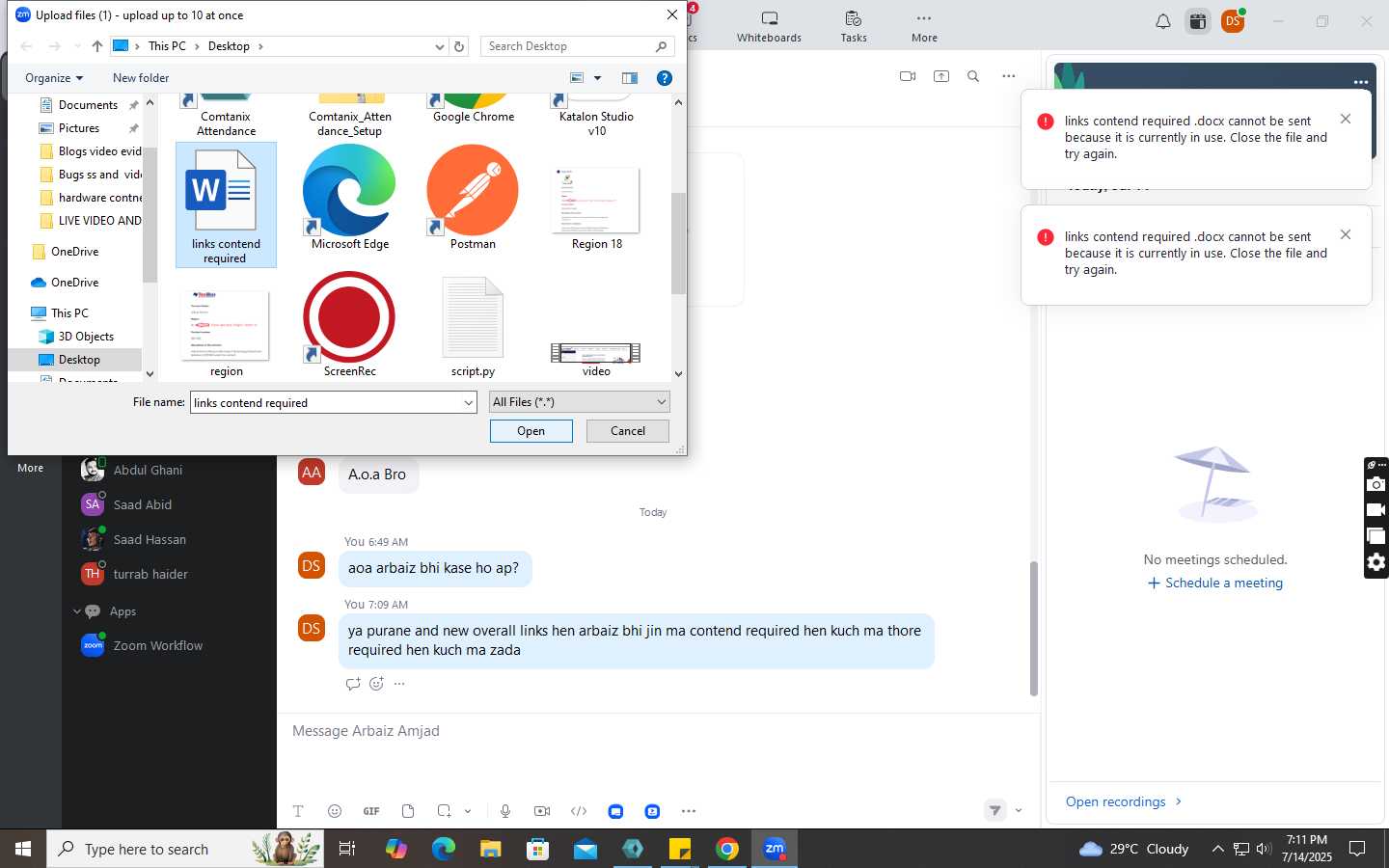This screenshot has height=868, width=1389.
Task: Open the Organize menu
Action: [x=54, y=78]
